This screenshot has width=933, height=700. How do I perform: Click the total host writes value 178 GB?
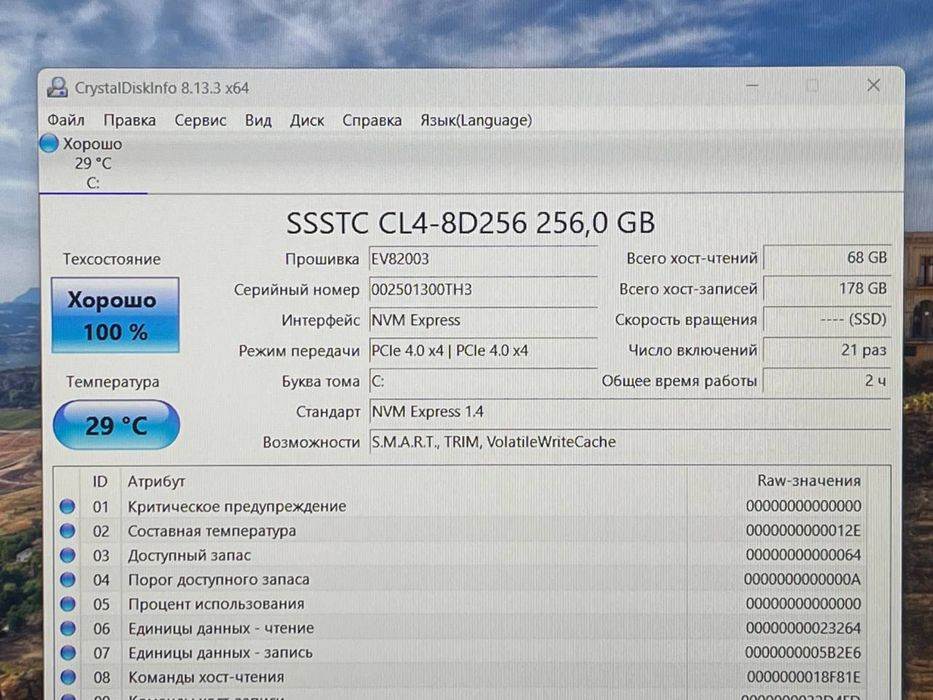(827, 289)
